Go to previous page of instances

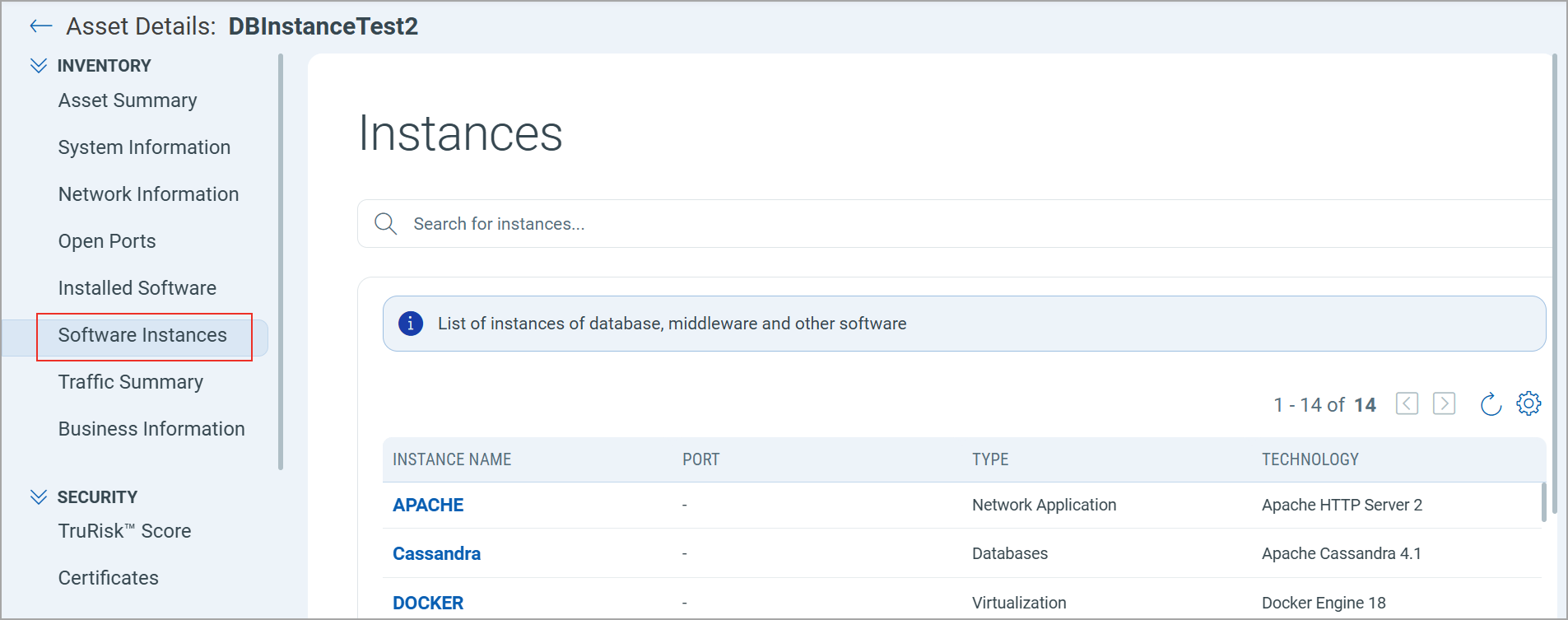coord(1407,403)
